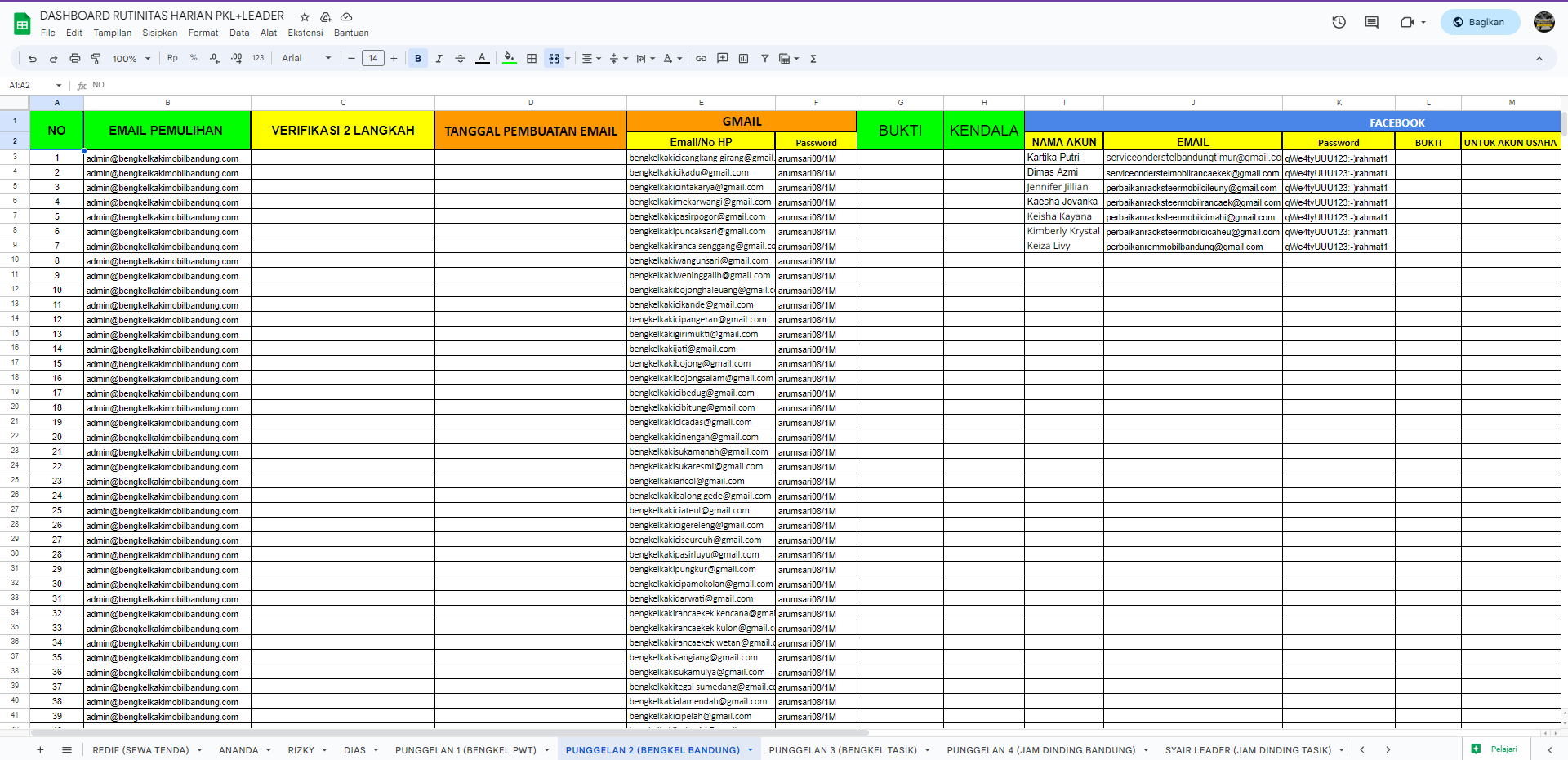Open the side panel chevron bottom right
Viewport: 1568px width, 760px height.
(1549, 749)
